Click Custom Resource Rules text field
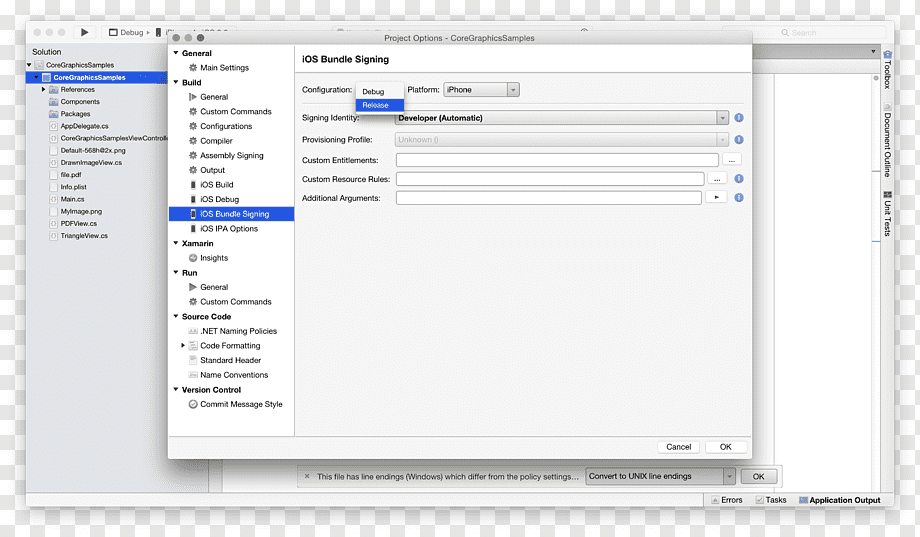The image size is (920, 537). [550, 179]
